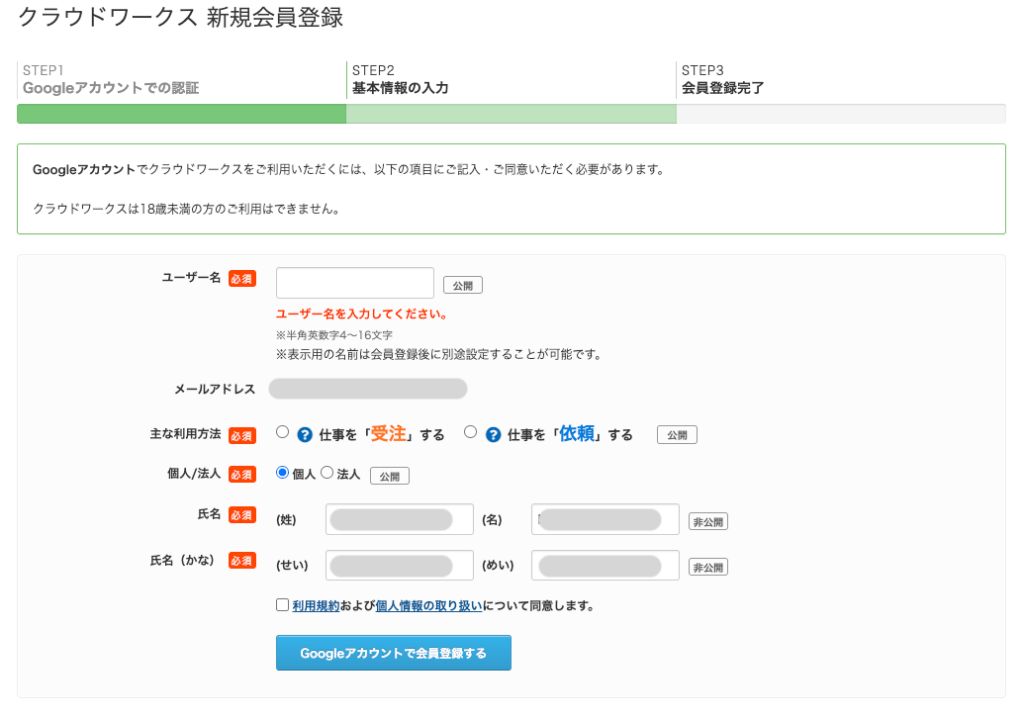Click 公開 badge beside 主な利用方法
Viewport: 1024px width, 718px height.
point(677,435)
